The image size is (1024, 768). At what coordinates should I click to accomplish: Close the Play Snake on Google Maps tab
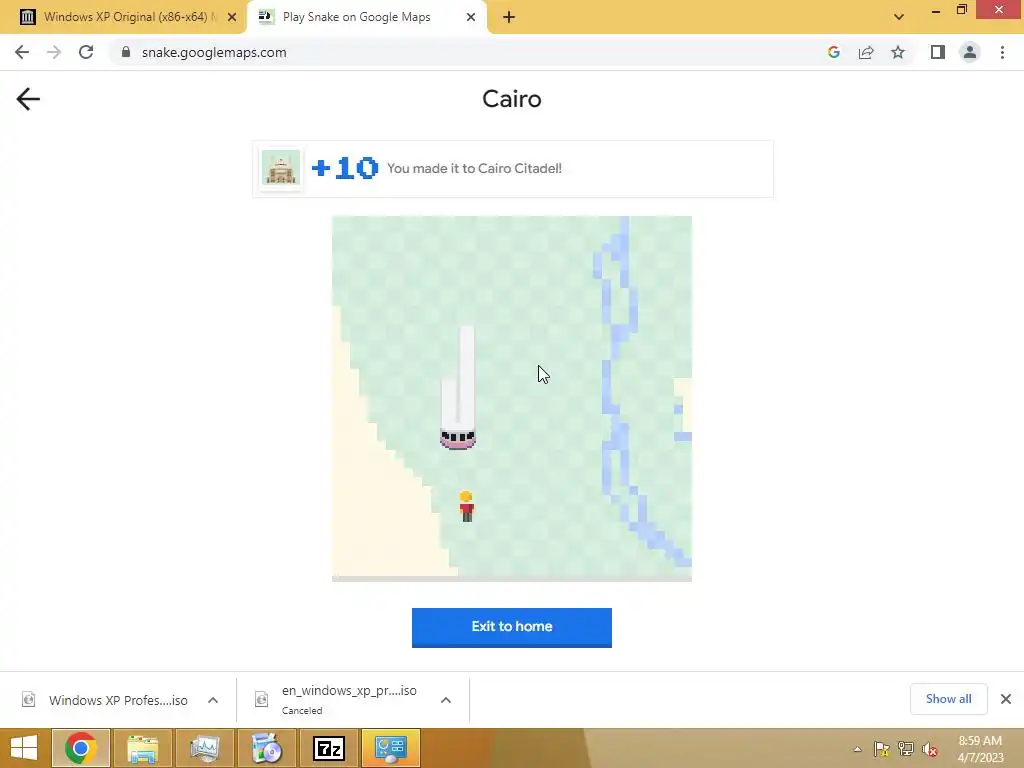471,17
